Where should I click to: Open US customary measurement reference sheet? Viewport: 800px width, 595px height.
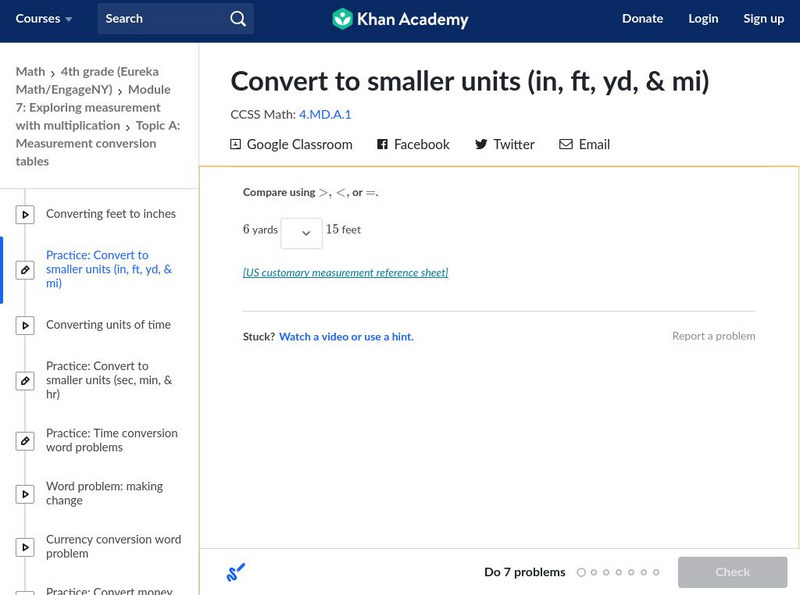[x=345, y=273]
